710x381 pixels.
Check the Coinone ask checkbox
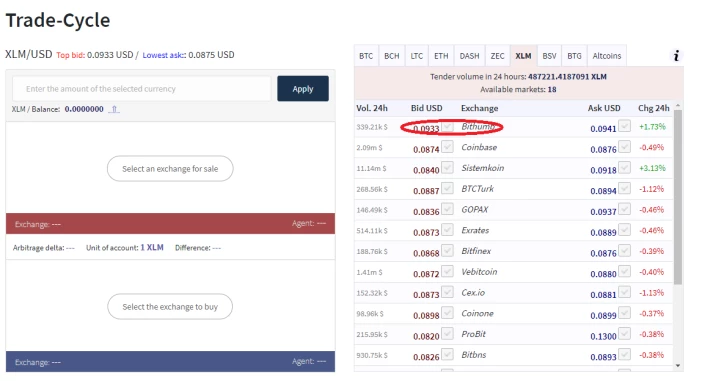coord(624,313)
